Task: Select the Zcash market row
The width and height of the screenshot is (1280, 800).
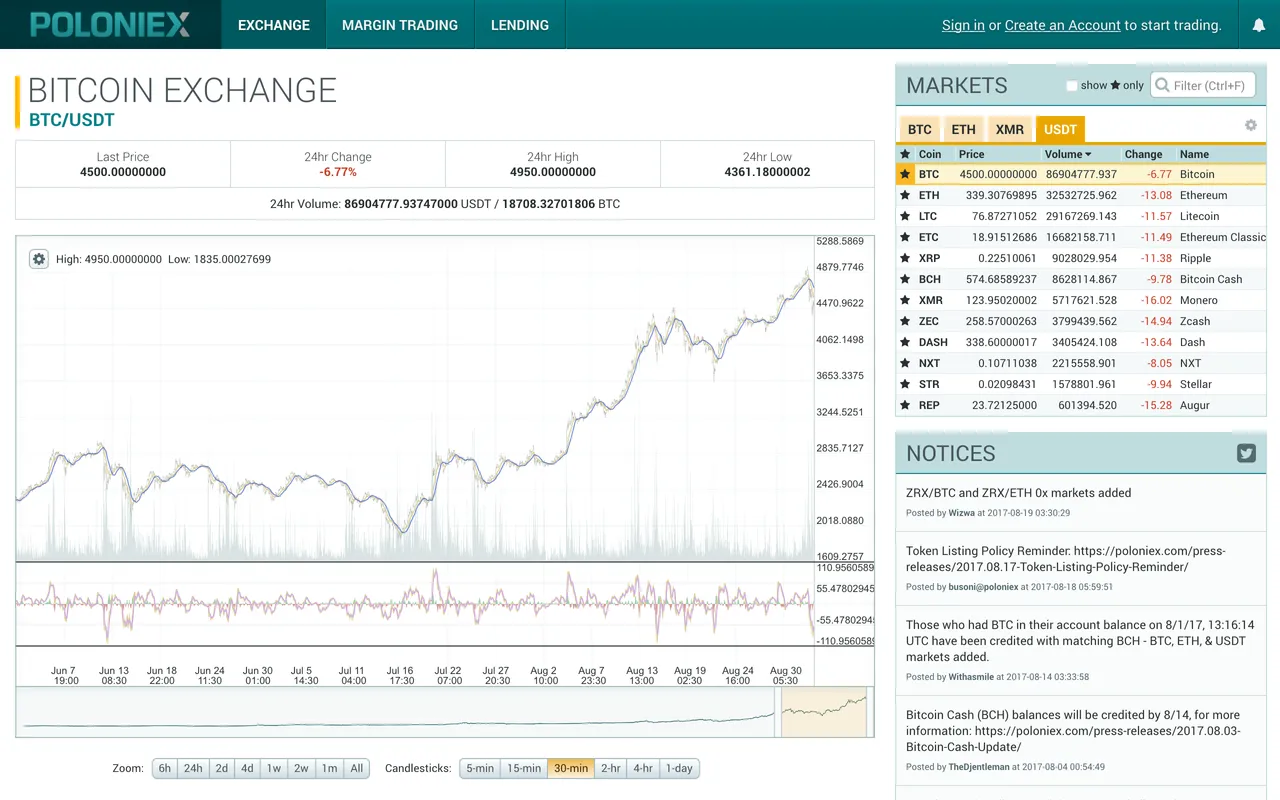Action: click(x=1081, y=321)
